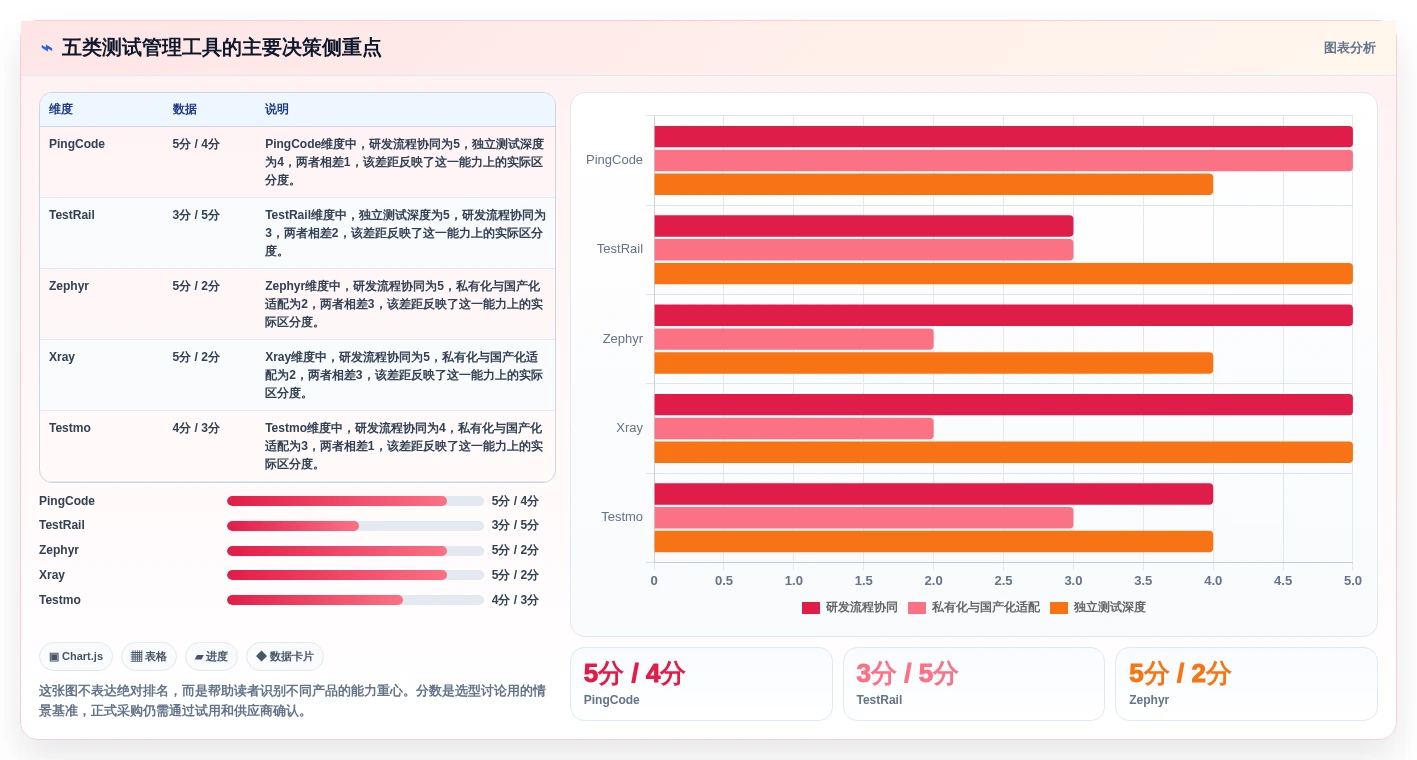Viewport: 1417px width, 760px height.
Task: Click Zephyr 私有化与国产化适配 pink bar
Action: click(794, 339)
